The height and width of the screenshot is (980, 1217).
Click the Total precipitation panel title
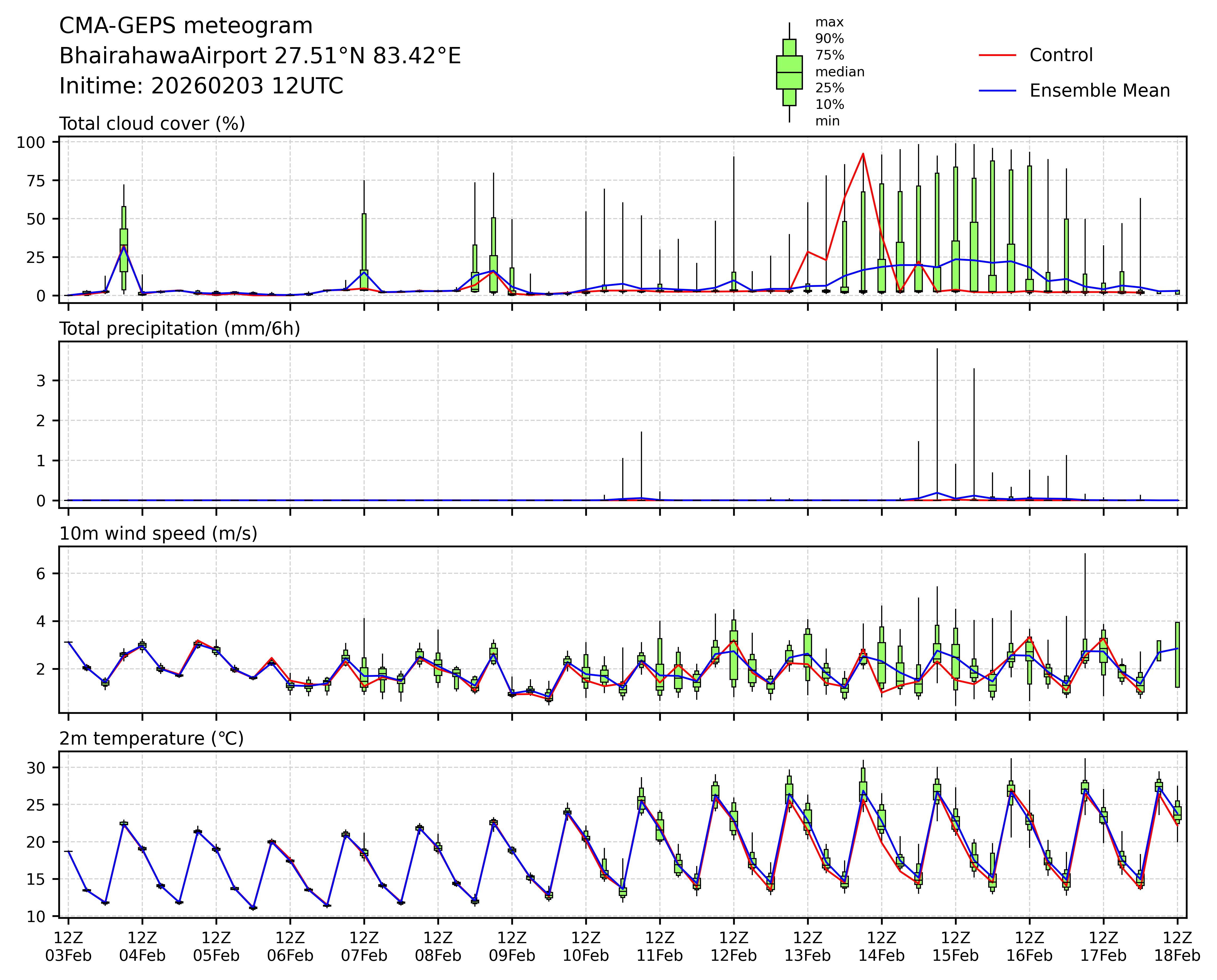[x=180, y=329]
